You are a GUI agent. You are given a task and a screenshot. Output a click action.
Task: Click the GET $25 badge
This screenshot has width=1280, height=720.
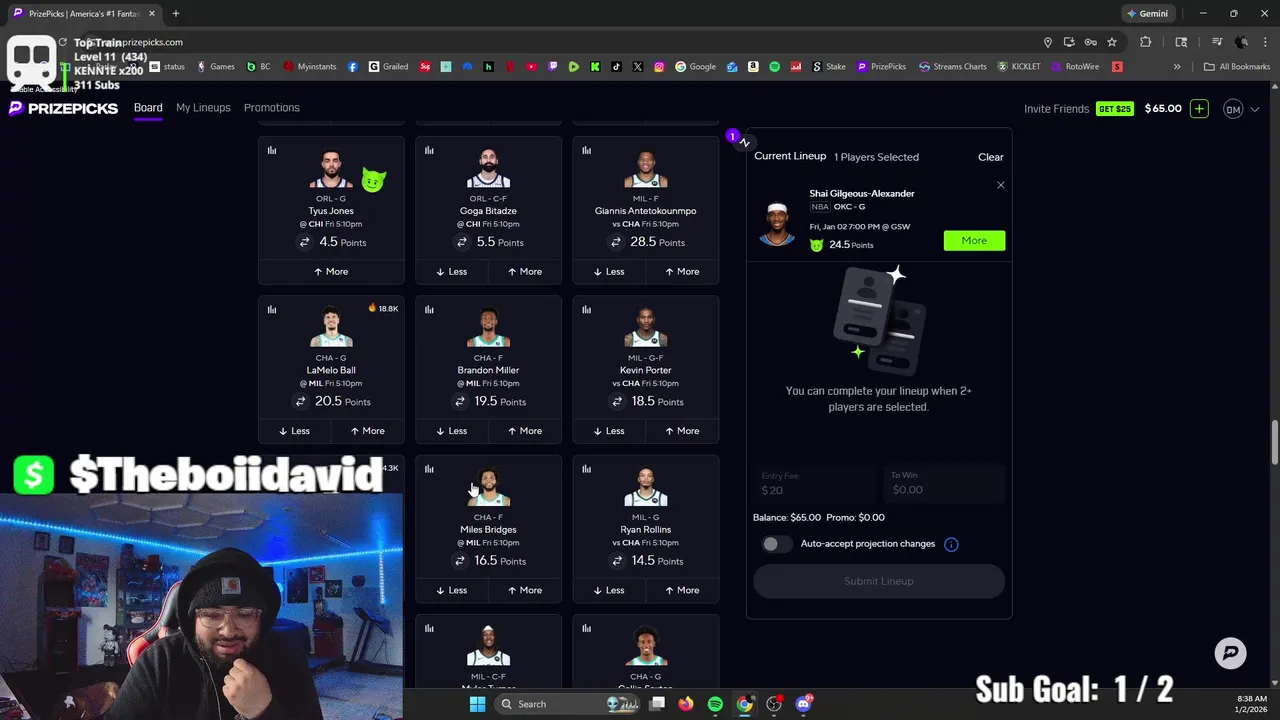(x=1115, y=109)
